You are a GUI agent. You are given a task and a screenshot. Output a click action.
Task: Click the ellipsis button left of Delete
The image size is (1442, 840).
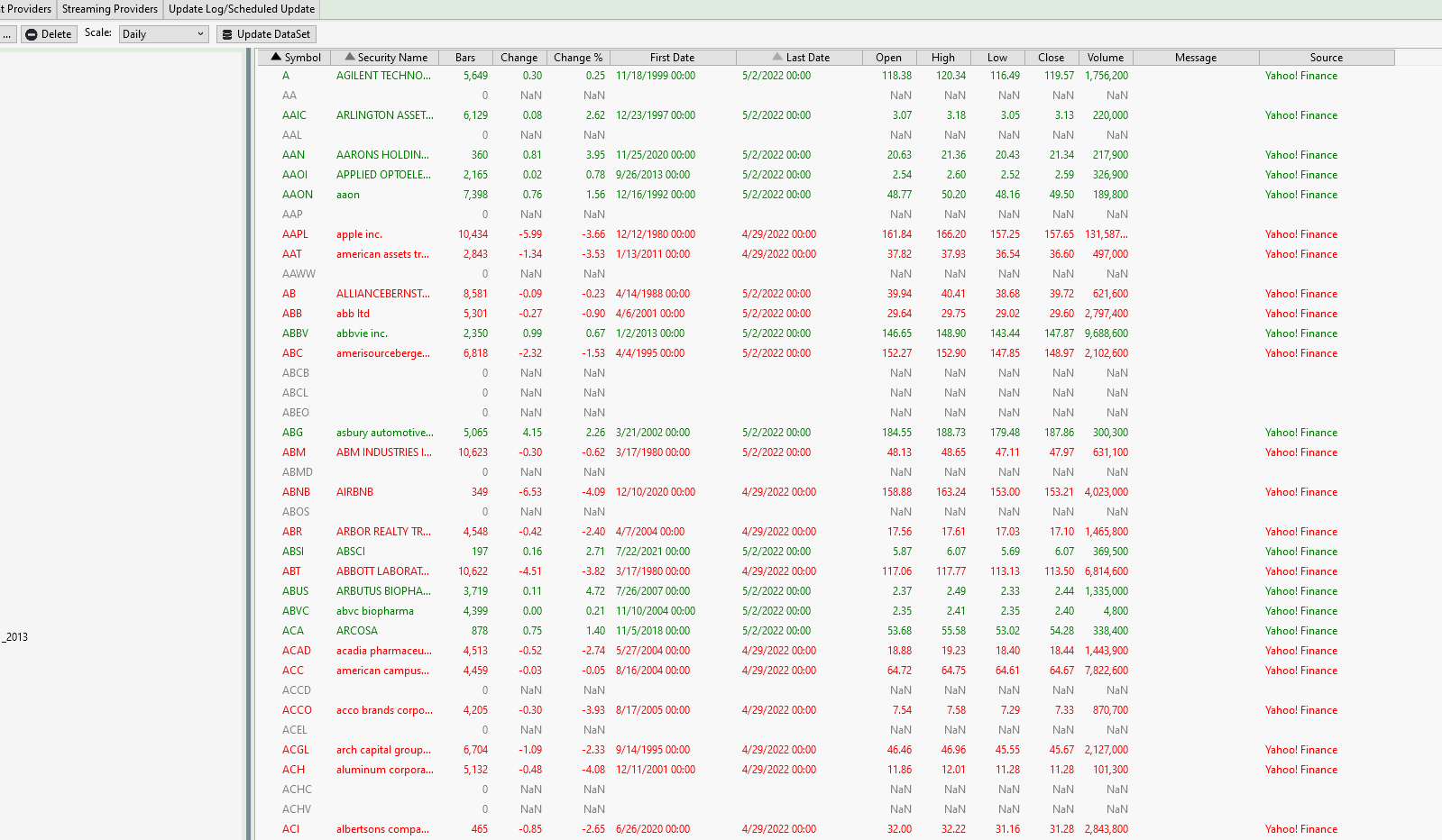point(7,34)
